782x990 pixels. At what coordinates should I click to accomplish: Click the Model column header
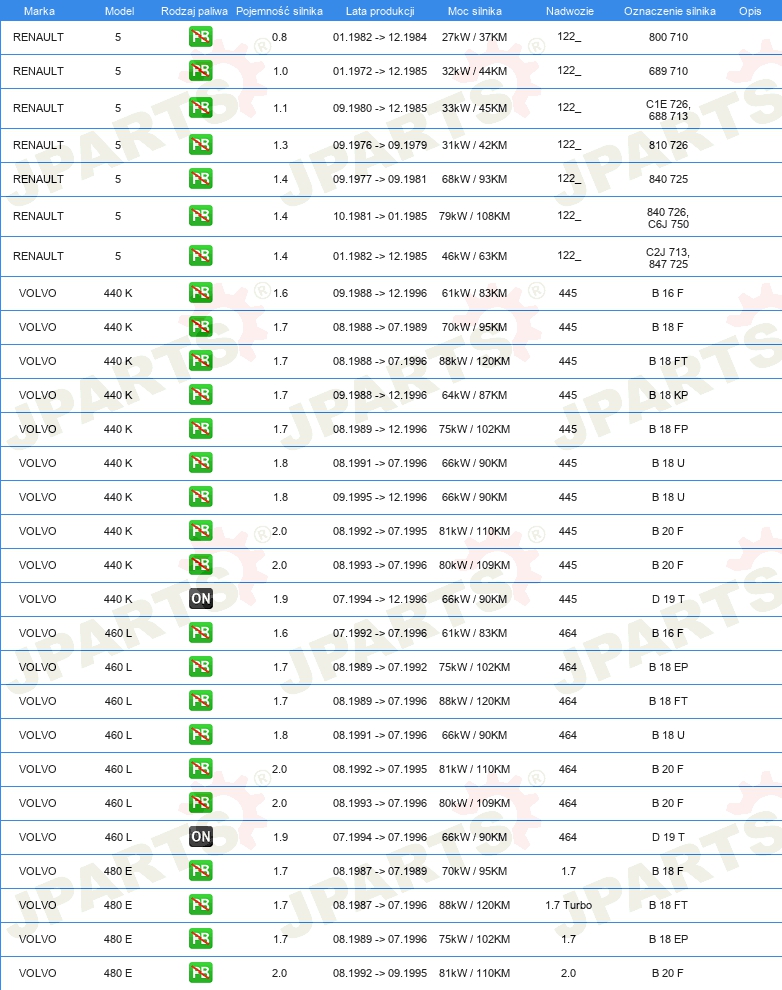coord(119,11)
